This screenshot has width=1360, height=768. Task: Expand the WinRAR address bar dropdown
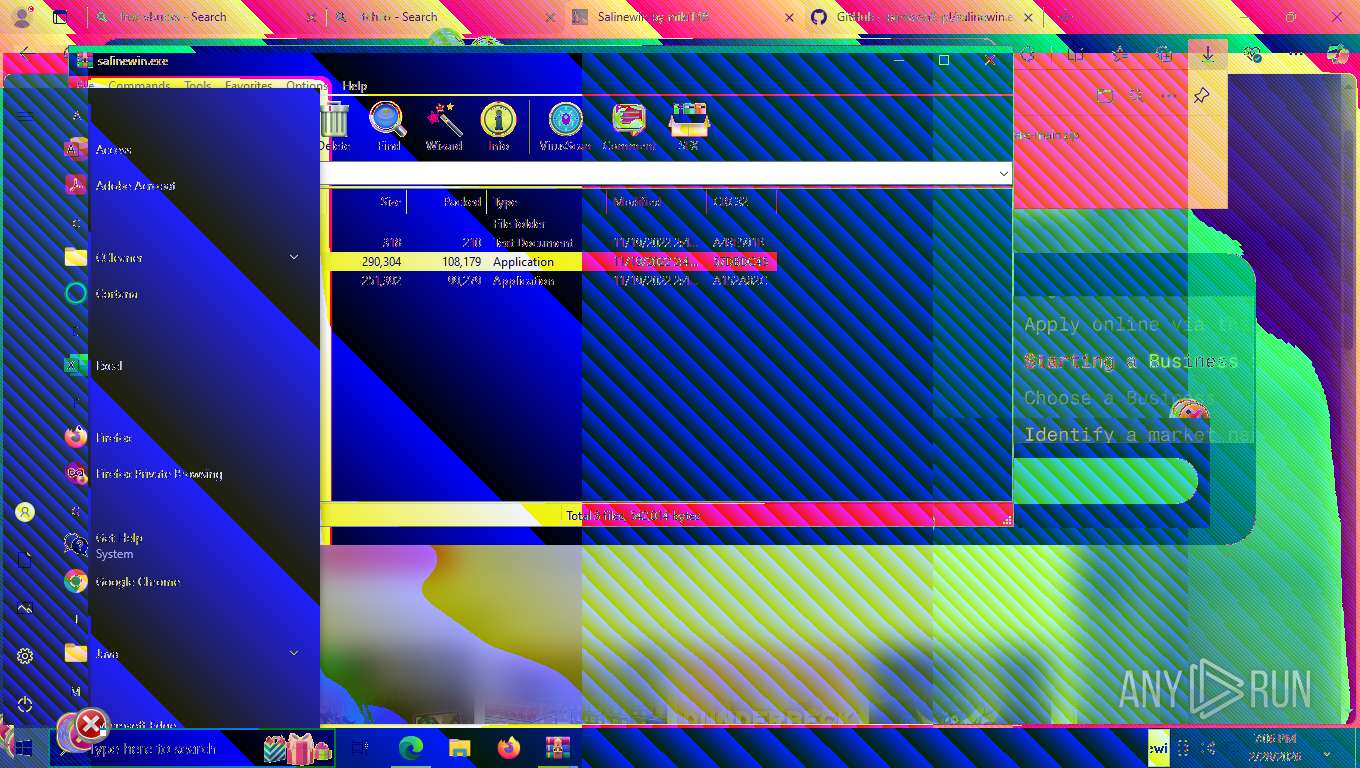point(1003,174)
